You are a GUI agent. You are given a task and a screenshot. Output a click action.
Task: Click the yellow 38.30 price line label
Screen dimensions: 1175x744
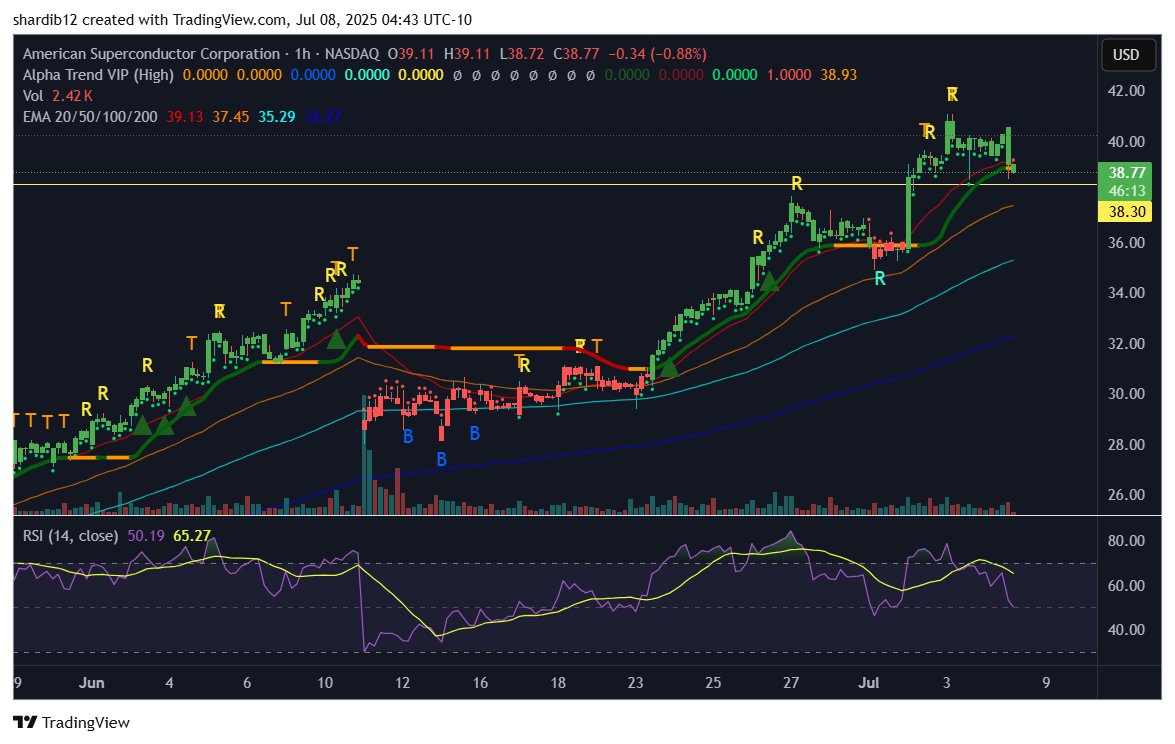click(1126, 212)
